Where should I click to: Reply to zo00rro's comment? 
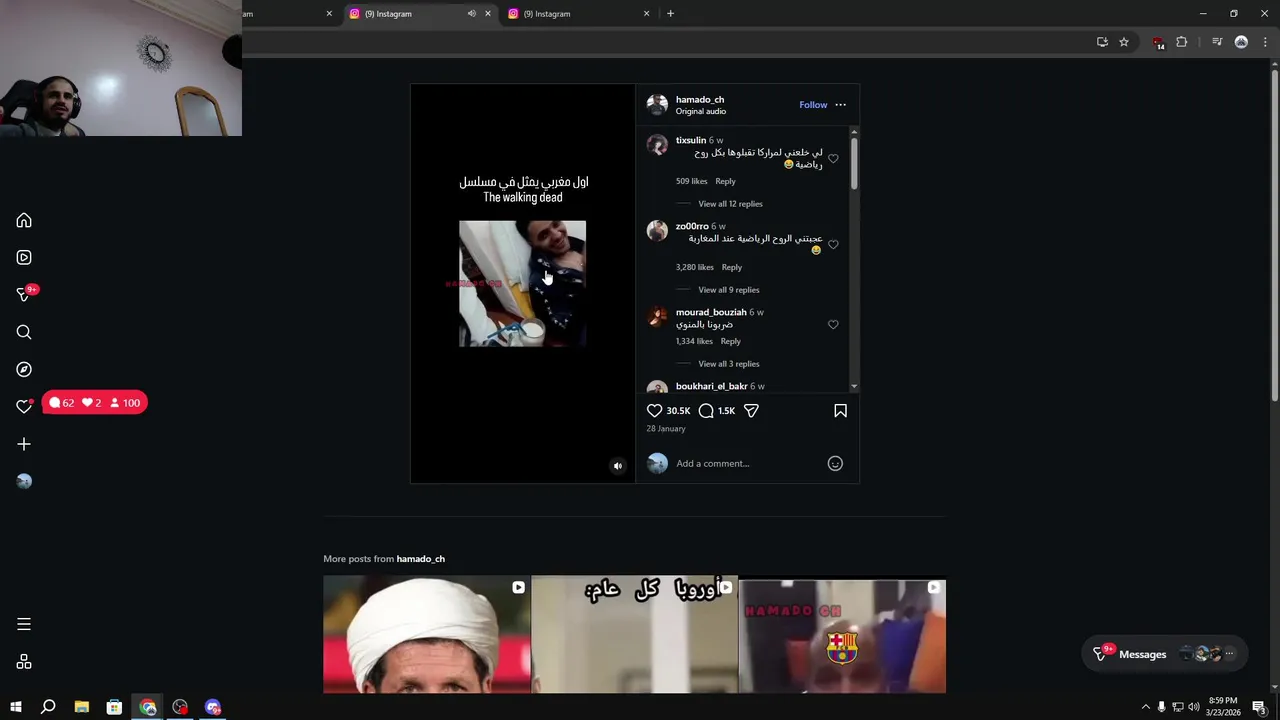pos(732,267)
